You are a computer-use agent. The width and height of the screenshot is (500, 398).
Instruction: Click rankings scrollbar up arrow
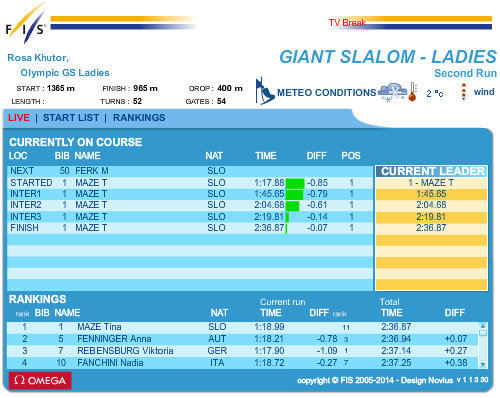483,325
